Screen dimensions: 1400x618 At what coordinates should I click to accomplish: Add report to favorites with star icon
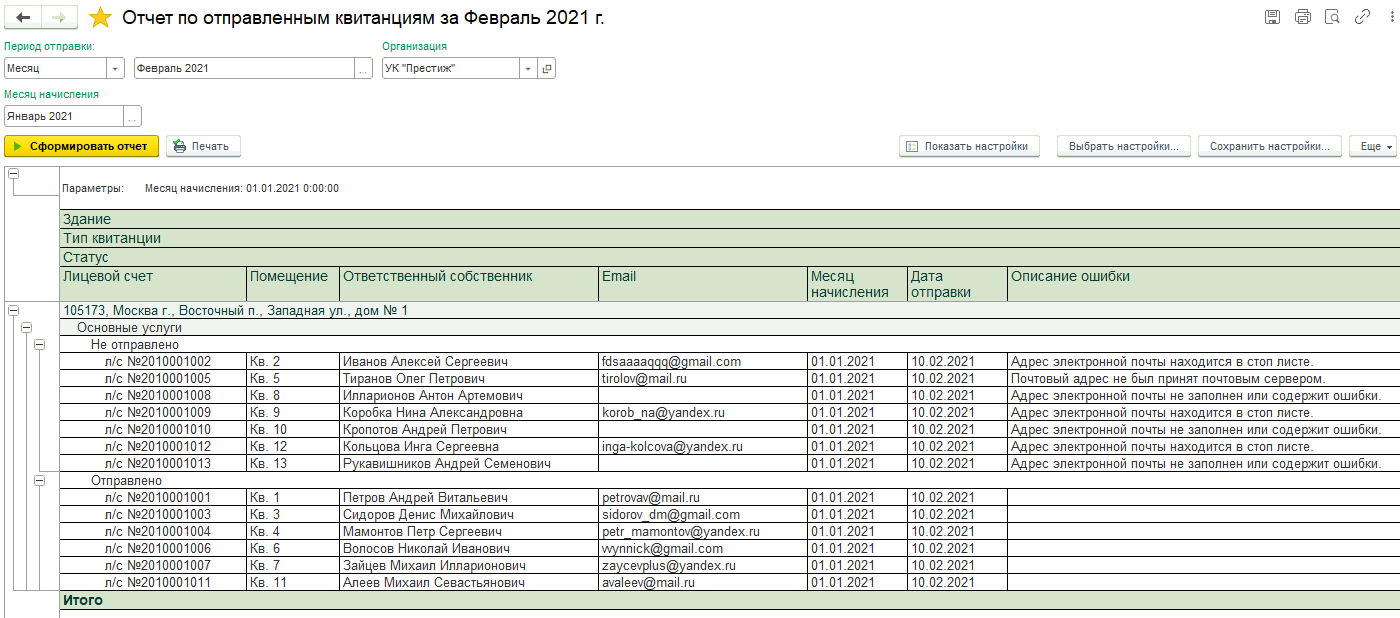click(100, 18)
